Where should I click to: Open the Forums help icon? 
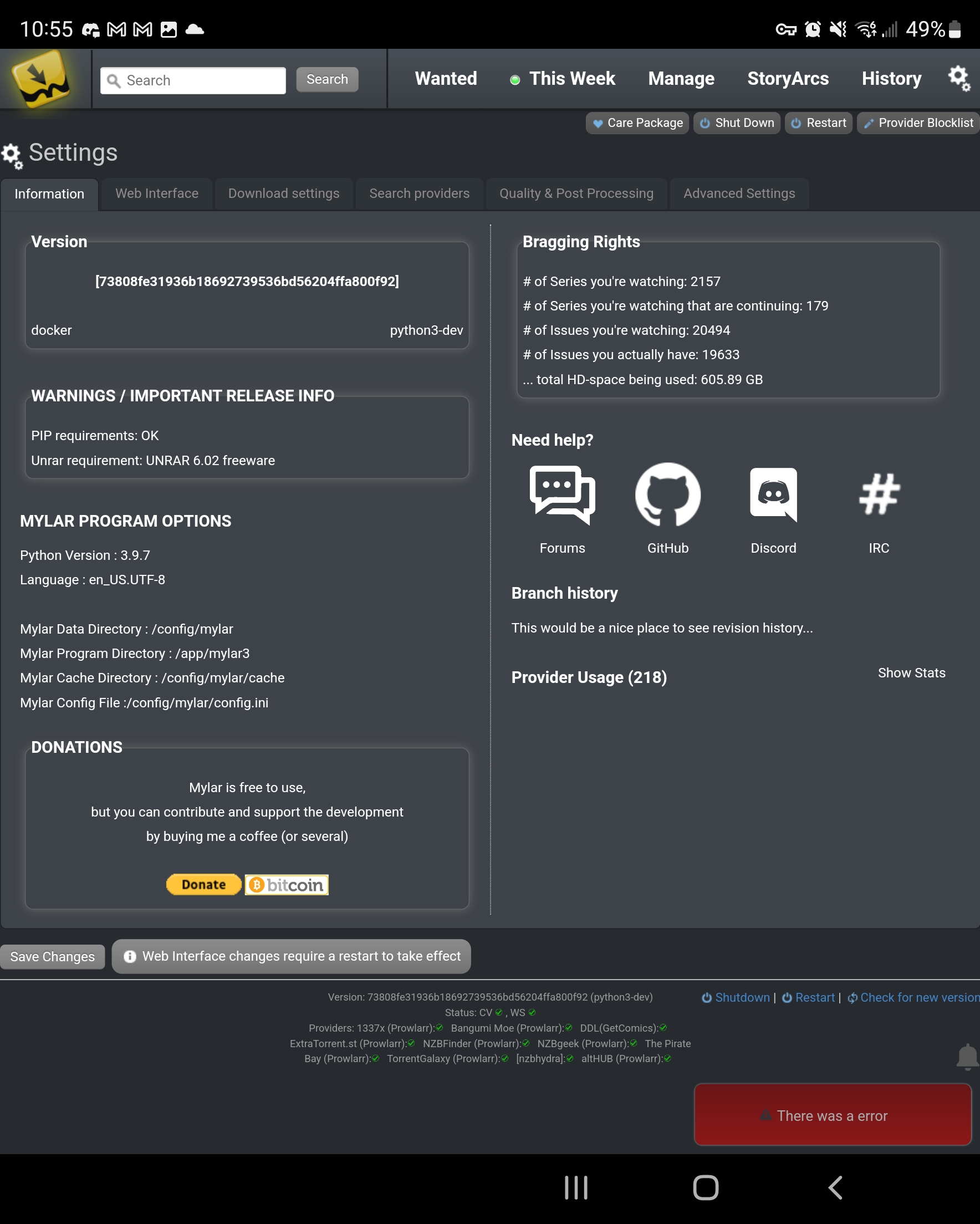[x=562, y=495]
